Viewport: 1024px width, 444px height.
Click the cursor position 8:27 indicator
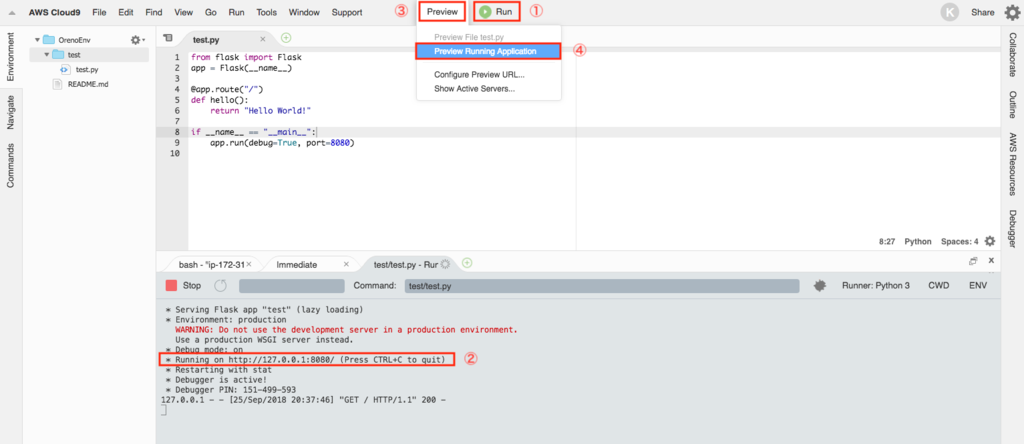887,241
